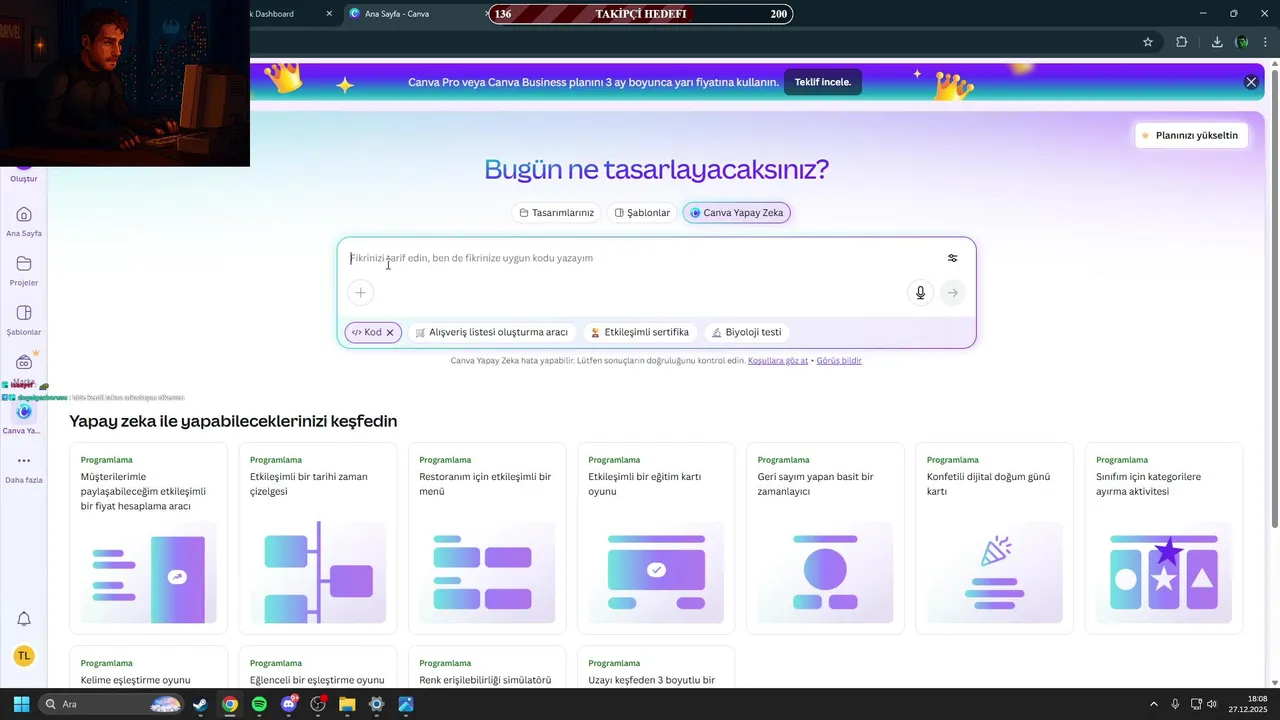Choose Etkileşimli sertifika suggestion
The image size is (1280, 720).
[x=640, y=332]
